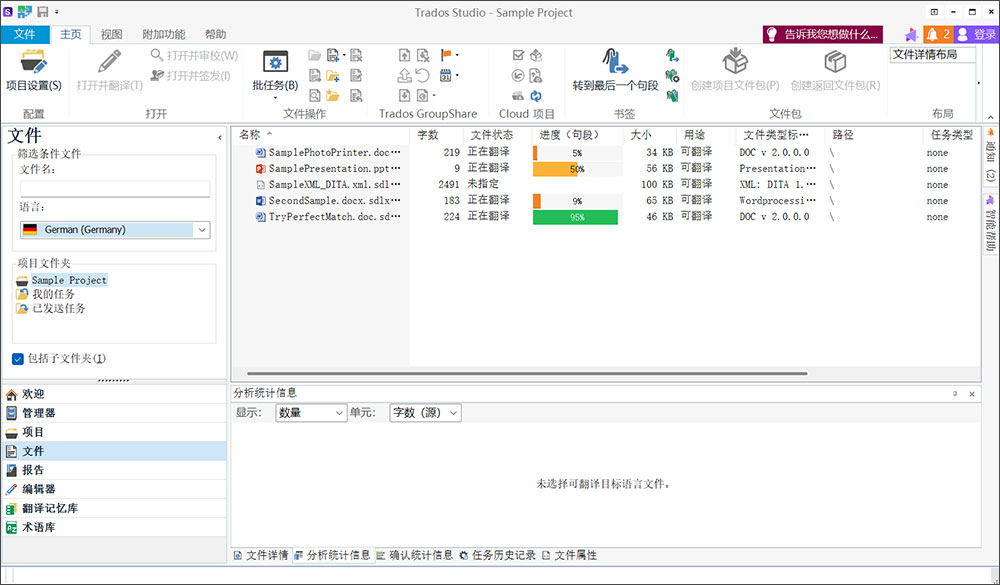
Task: Click the green puzzle-piece icon in title bar
Action: tap(24, 11)
